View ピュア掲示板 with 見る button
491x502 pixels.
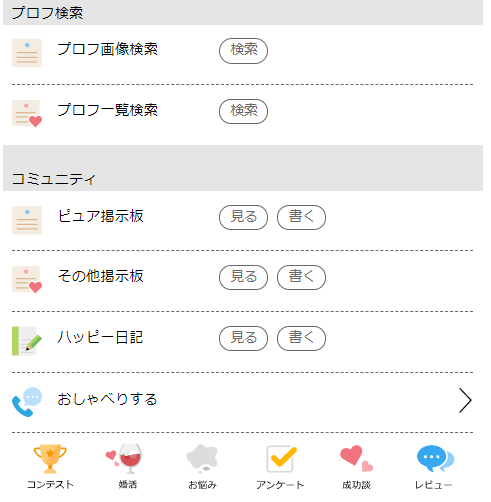pyautogui.click(x=243, y=217)
